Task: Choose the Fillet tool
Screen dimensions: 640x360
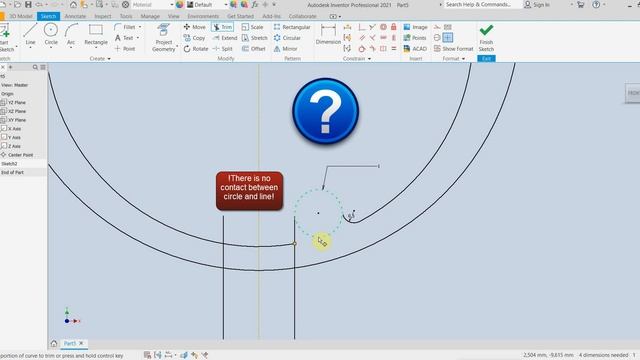Action: (125, 27)
